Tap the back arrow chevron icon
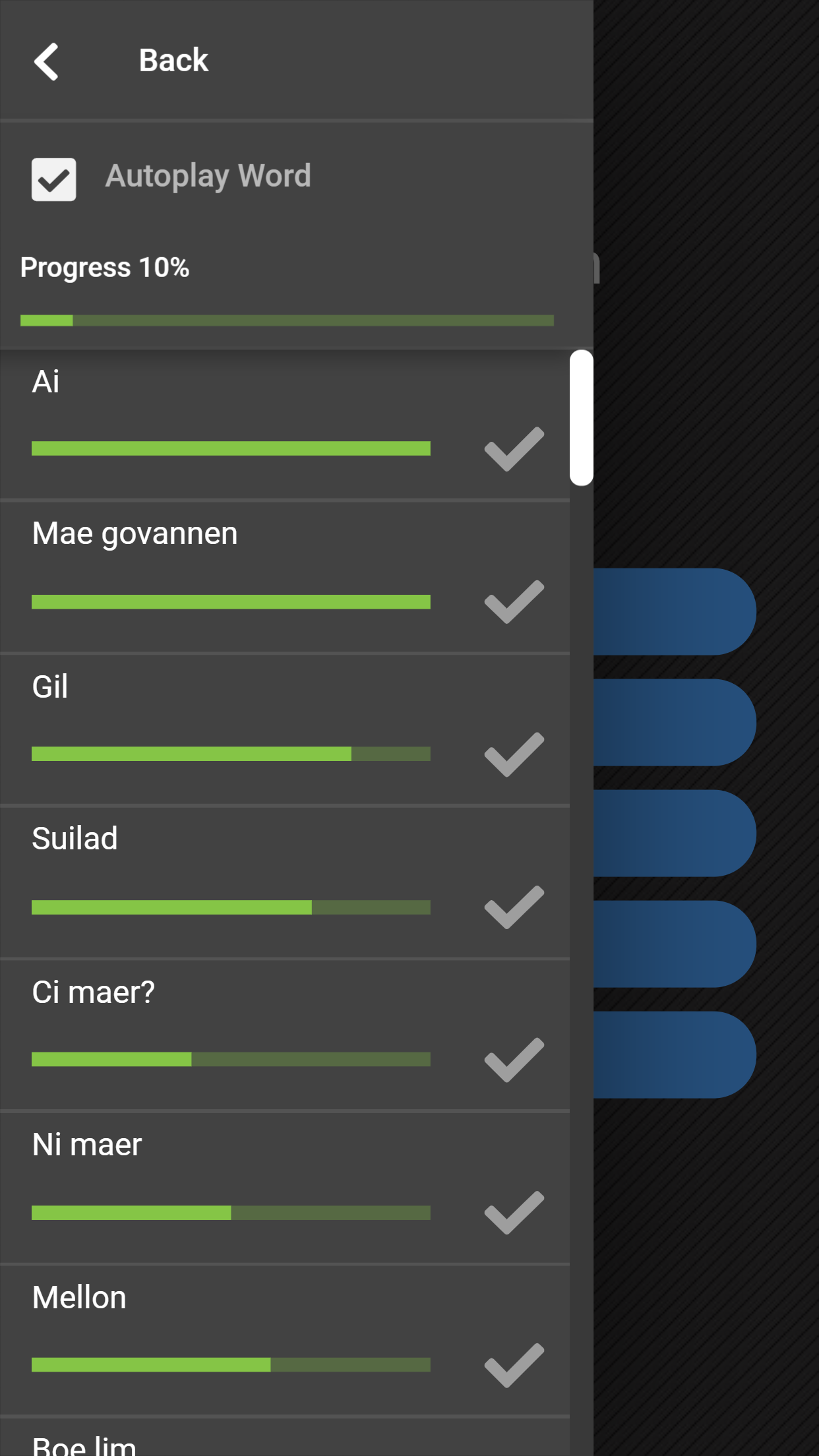The image size is (819, 1456). pos(46,61)
